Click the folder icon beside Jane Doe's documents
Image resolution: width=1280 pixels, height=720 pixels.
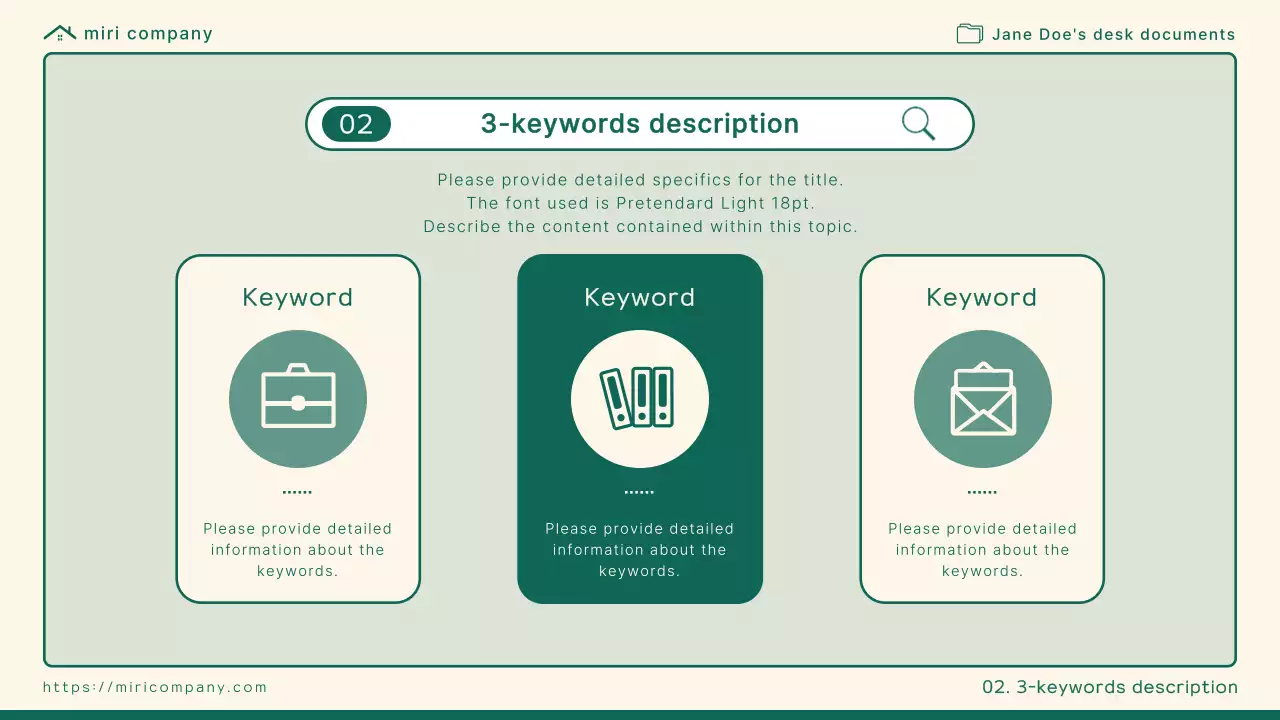[x=969, y=34]
